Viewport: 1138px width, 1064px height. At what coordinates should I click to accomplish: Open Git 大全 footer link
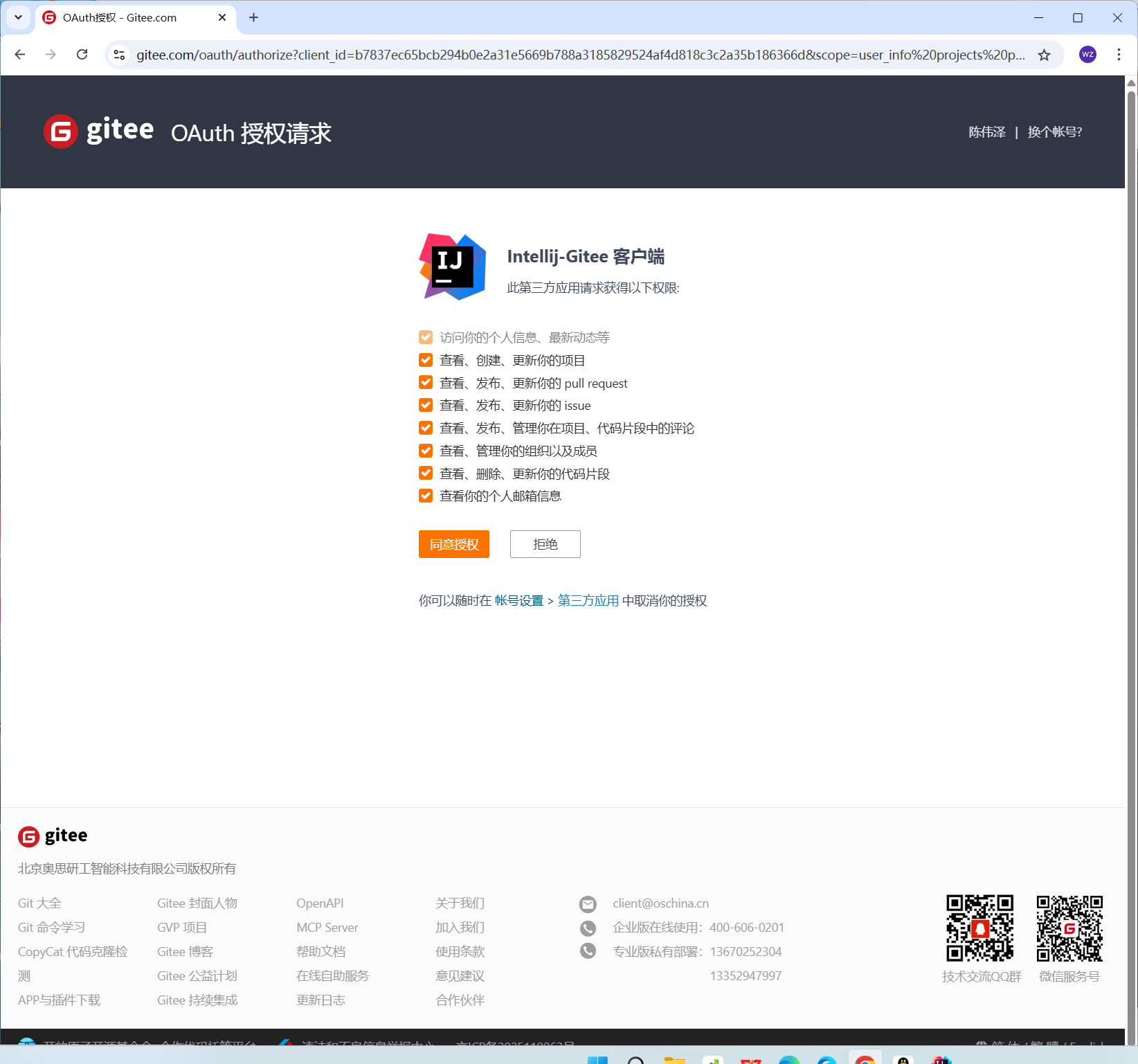39,903
